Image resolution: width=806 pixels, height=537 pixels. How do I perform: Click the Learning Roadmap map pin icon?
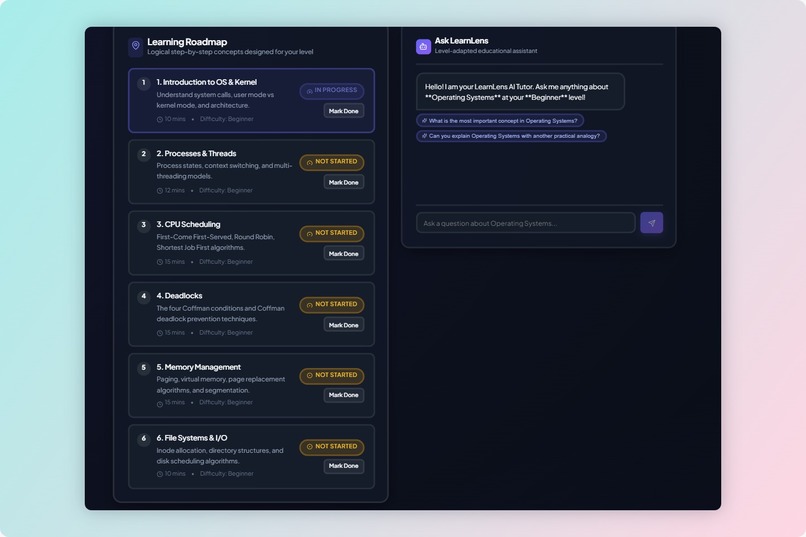coord(136,46)
